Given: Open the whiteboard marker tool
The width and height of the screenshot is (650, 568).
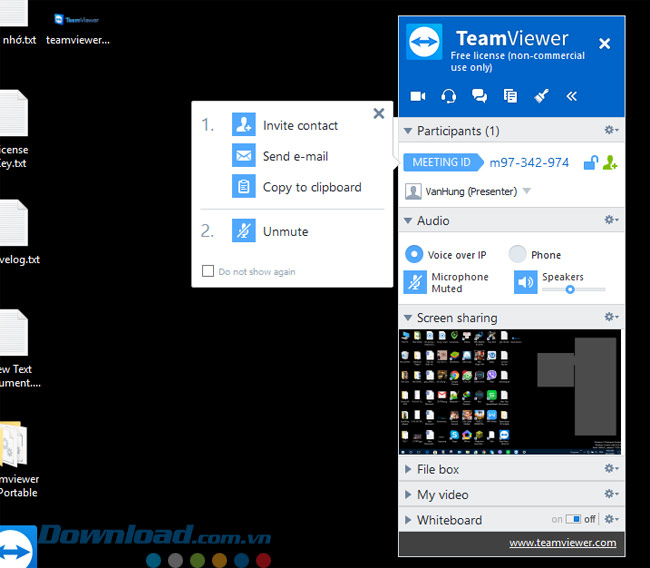Looking at the screenshot, I should [541, 96].
